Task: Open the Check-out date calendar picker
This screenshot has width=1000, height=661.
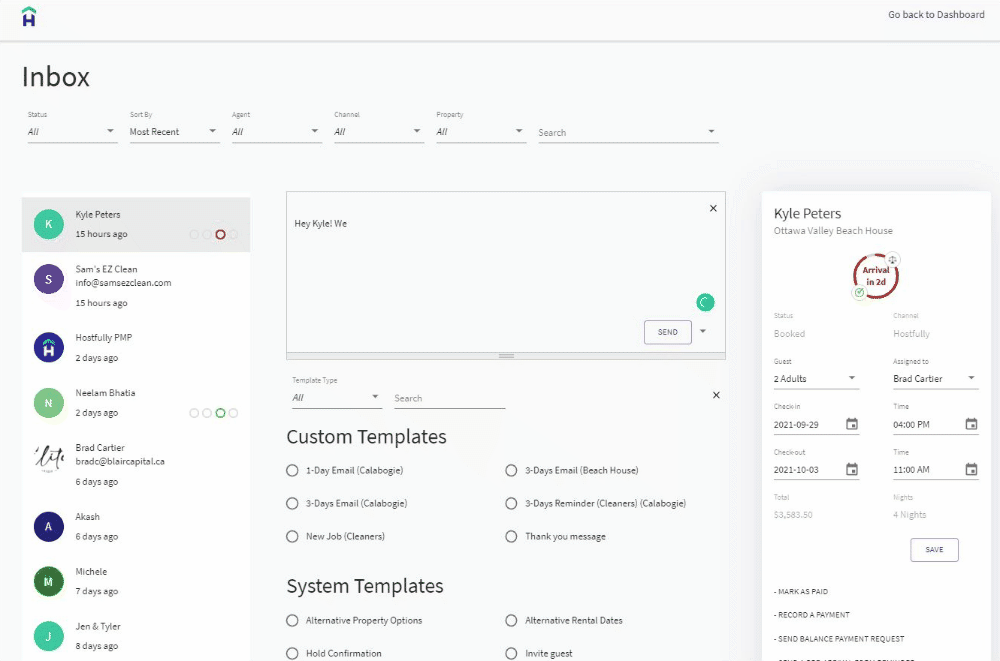Action: click(x=852, y=469)
